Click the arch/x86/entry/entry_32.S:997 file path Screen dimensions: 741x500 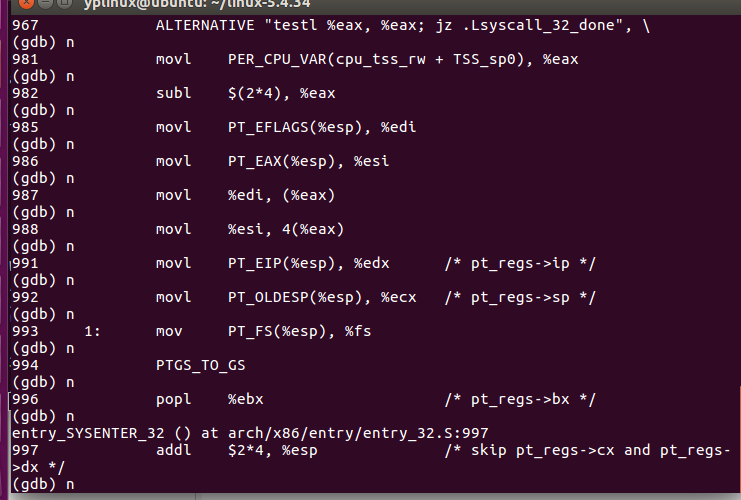point(358,433)
